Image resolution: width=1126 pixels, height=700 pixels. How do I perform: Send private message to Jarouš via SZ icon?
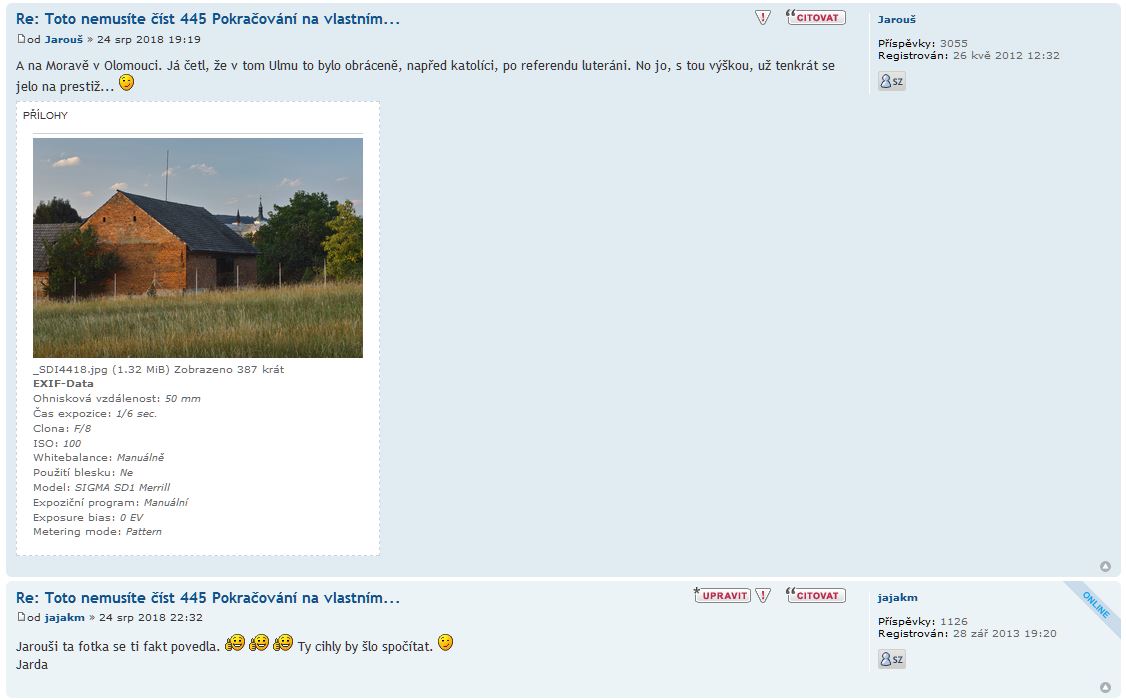(x=891, y=81)
